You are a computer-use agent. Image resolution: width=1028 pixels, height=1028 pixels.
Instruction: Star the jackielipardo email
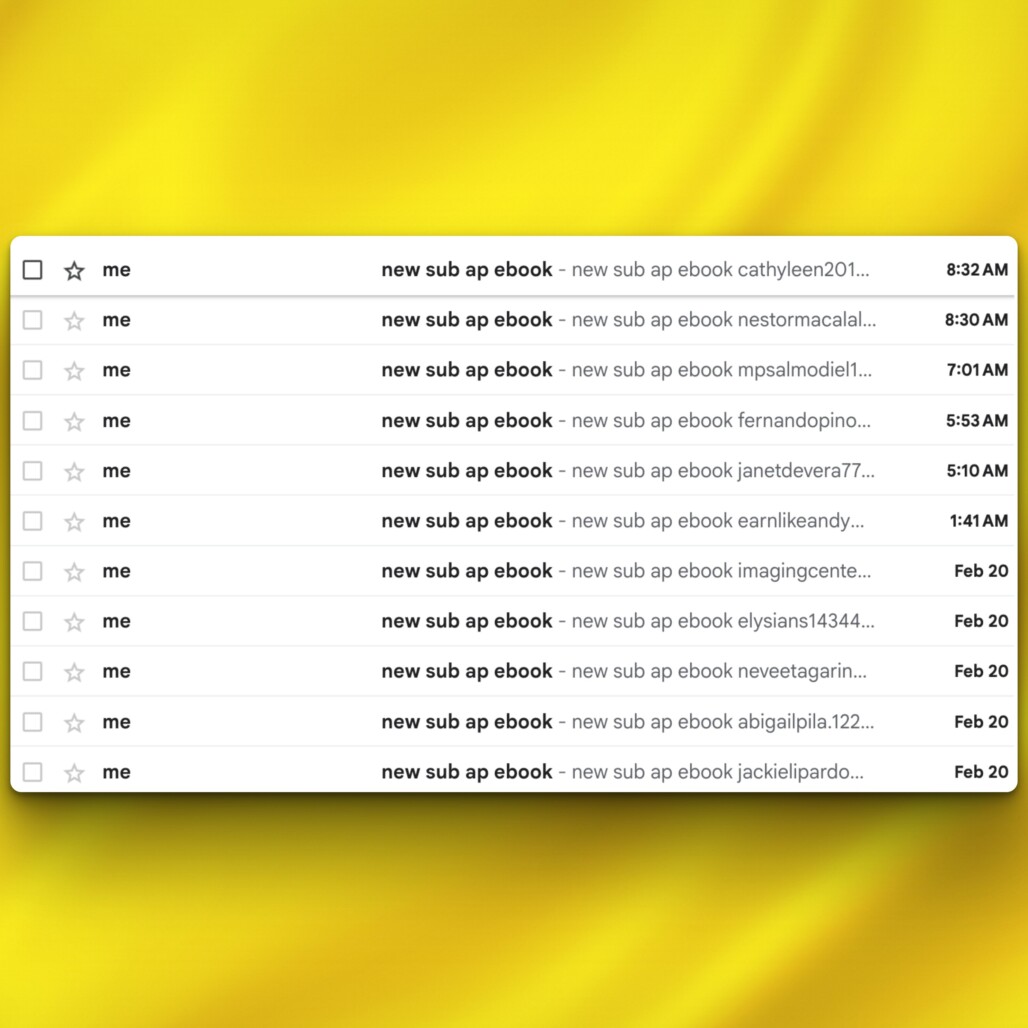coord(74,773)
